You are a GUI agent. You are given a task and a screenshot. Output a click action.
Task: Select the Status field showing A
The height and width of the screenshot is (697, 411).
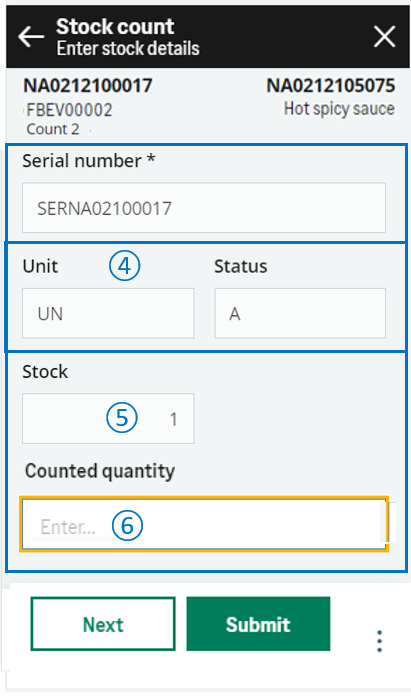tap(300, 313)
